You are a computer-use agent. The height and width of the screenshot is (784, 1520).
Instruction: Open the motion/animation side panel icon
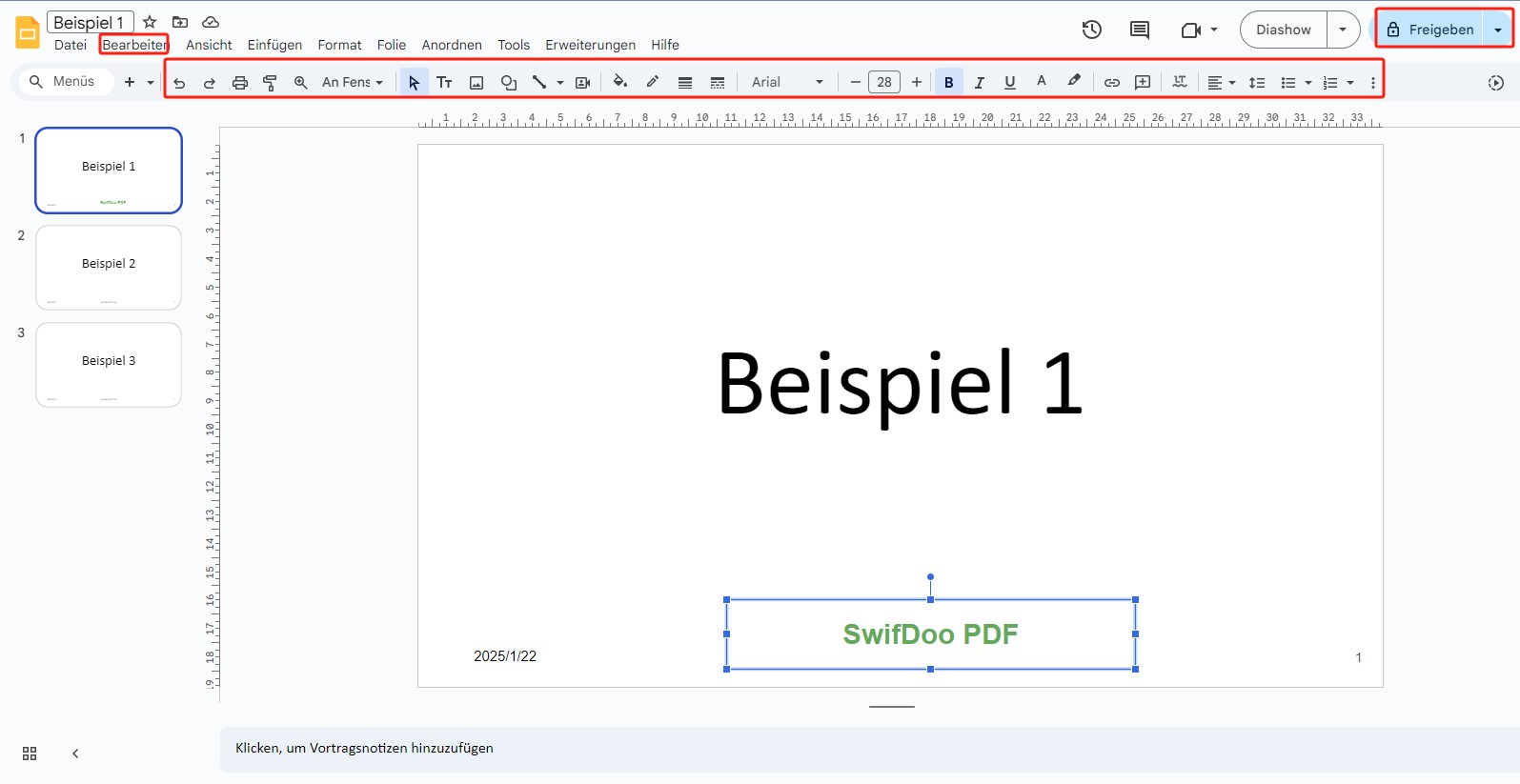(x=1496, y=83)
